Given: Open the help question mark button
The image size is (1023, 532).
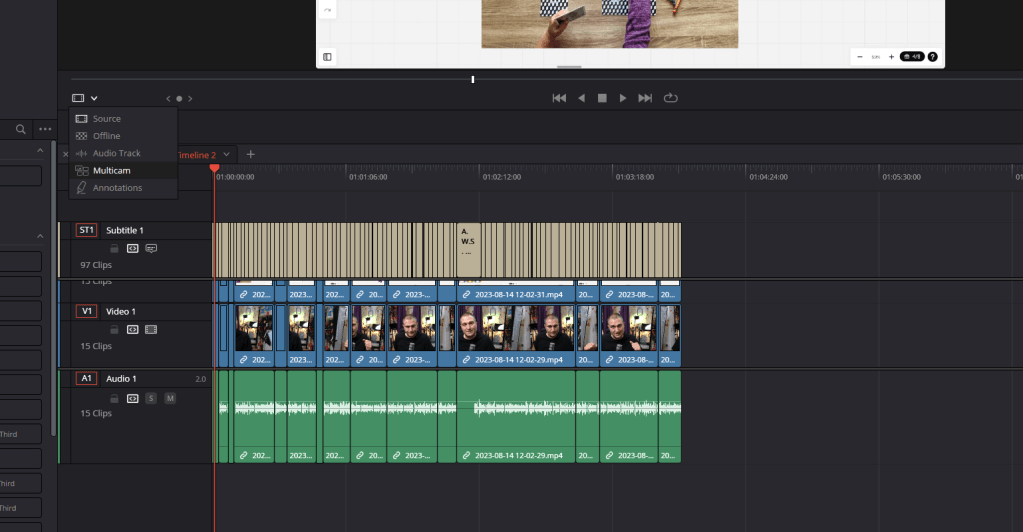Looking at the screenshot, I should (933, 57).
